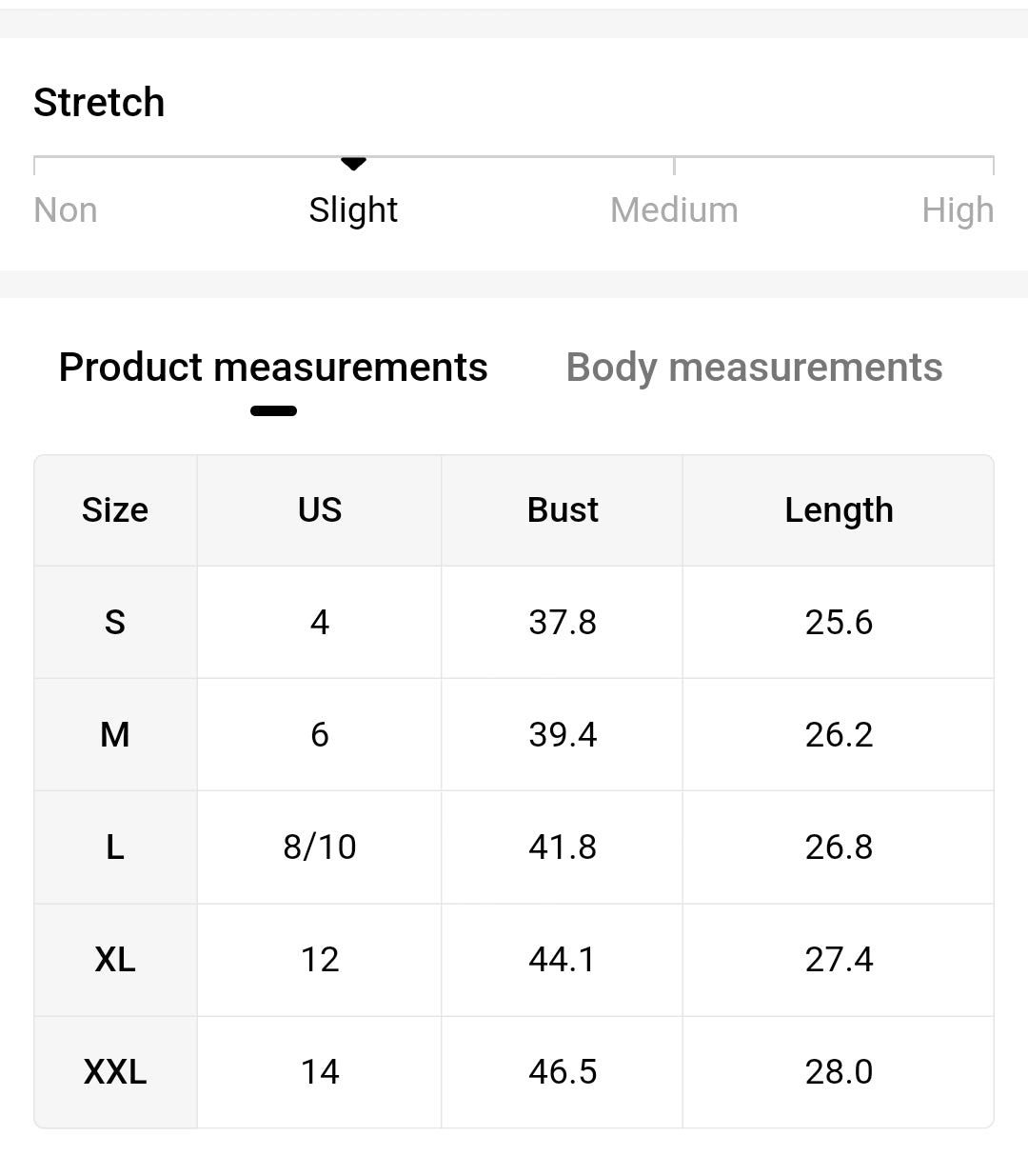This screenshot has height=1176, width=1028.
Task: Click the Bust column header
Action: 563,510
